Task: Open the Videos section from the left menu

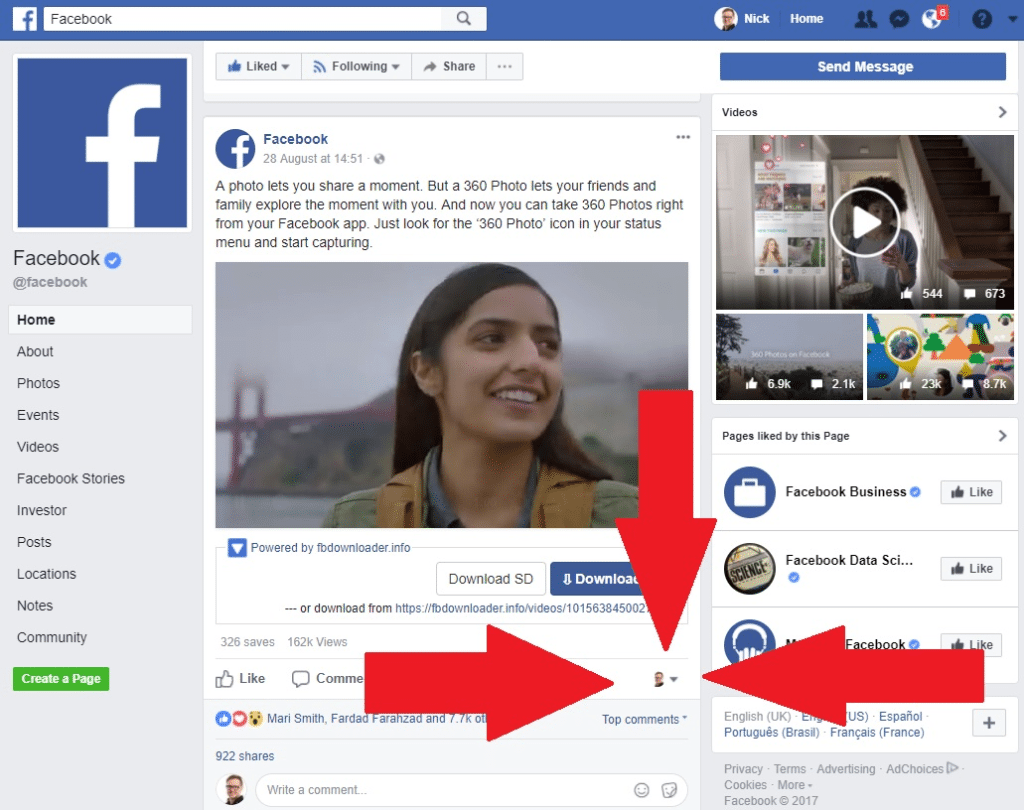Action: [x=38, y=447]
